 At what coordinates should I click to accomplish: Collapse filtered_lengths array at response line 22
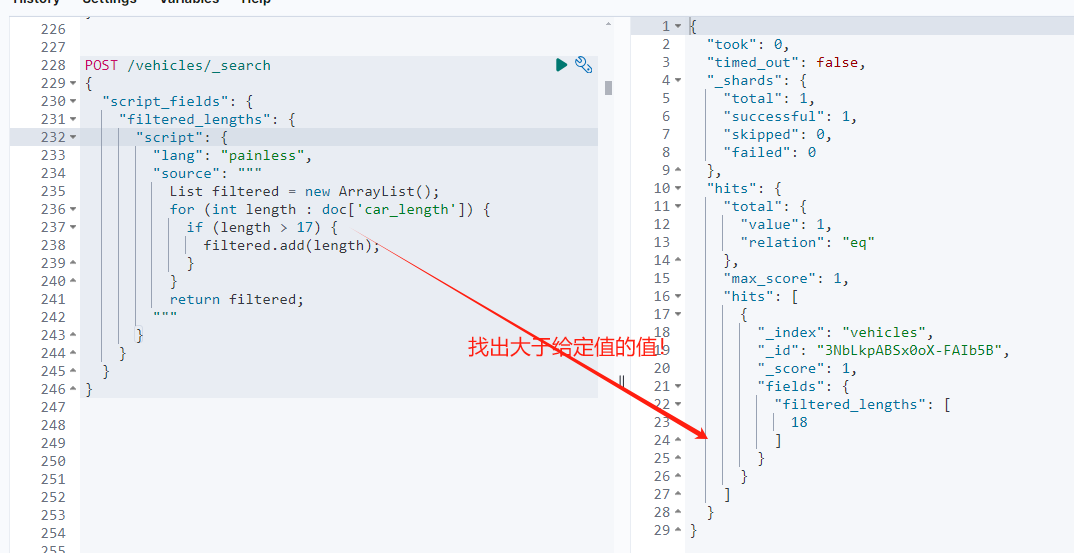[x=678, y=404]
